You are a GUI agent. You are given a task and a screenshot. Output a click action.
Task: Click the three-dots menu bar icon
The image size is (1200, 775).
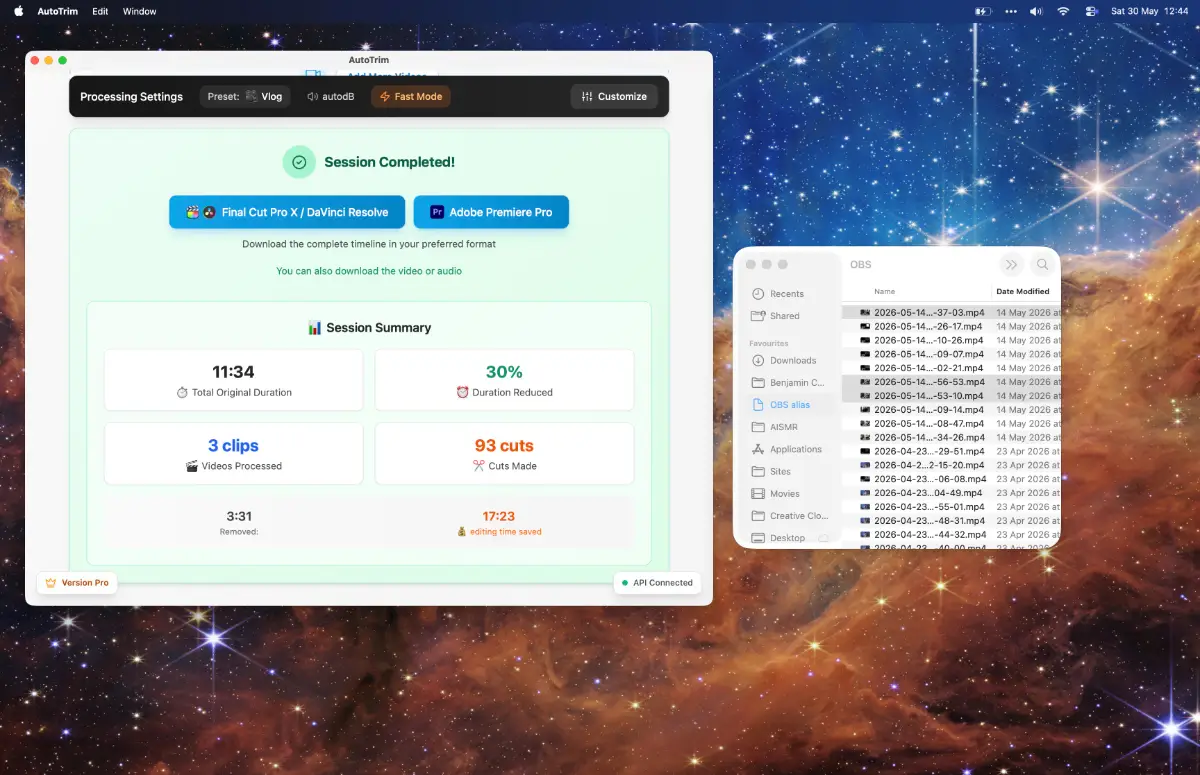pos(1009,11)
